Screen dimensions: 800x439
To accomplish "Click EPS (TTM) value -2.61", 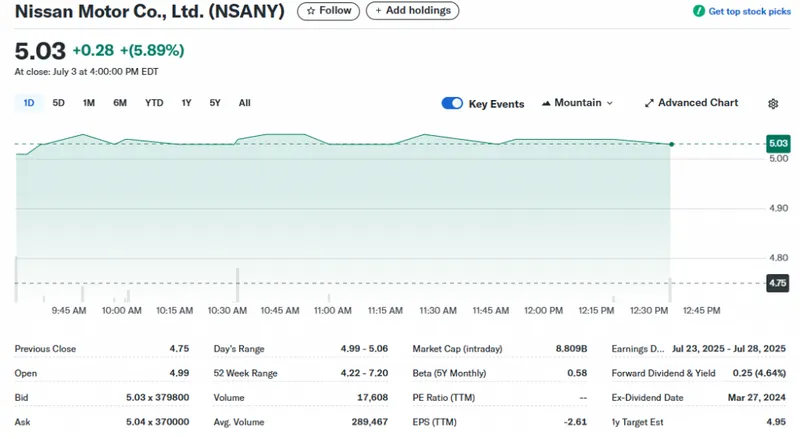I will coord(576,422).
